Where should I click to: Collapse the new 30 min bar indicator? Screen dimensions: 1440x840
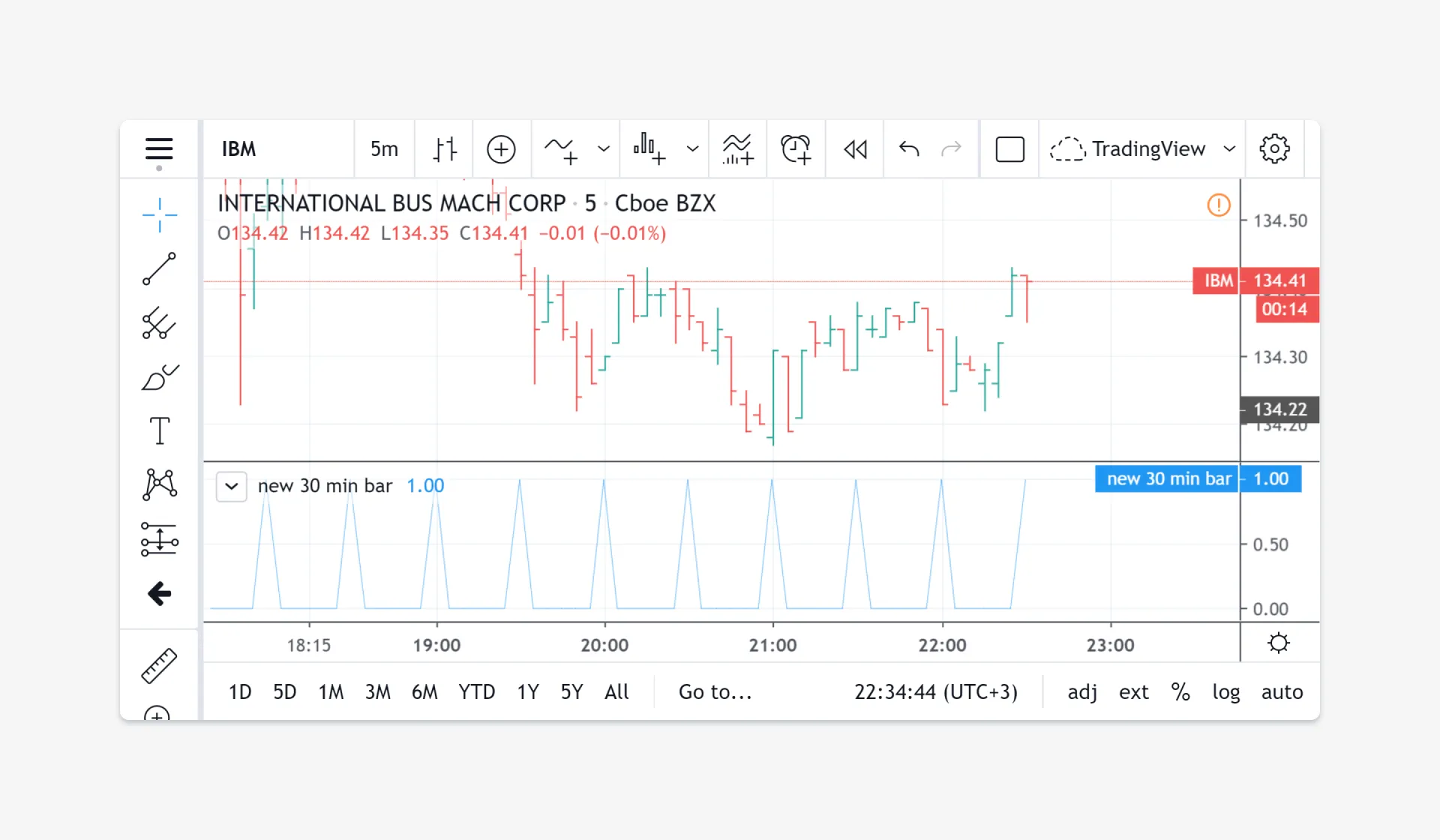[232, 486]
